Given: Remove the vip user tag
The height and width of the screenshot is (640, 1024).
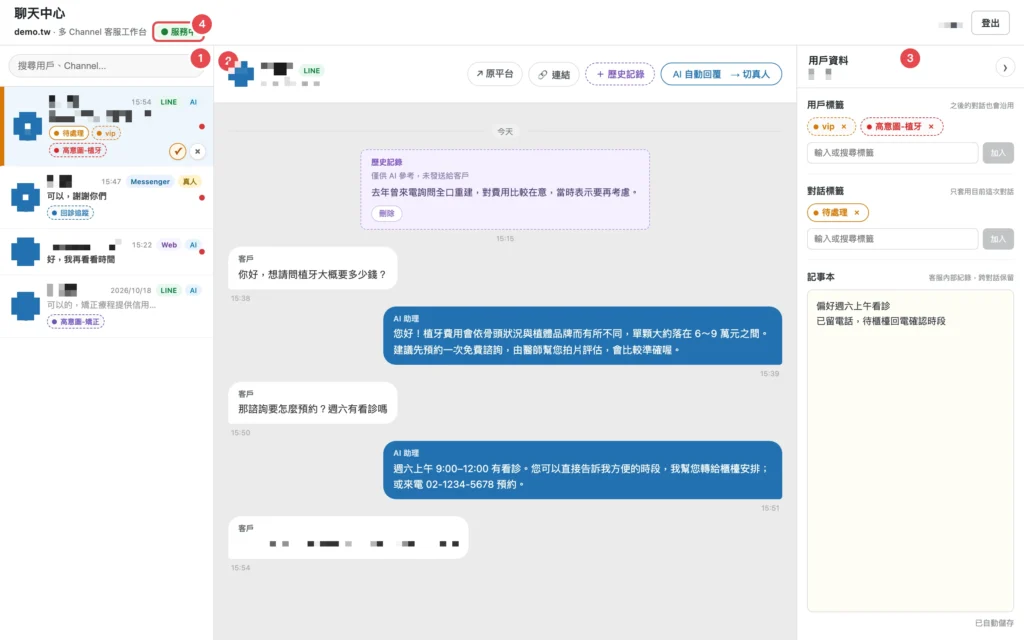Looking at the screenshot, I should (x=844, y=127).
